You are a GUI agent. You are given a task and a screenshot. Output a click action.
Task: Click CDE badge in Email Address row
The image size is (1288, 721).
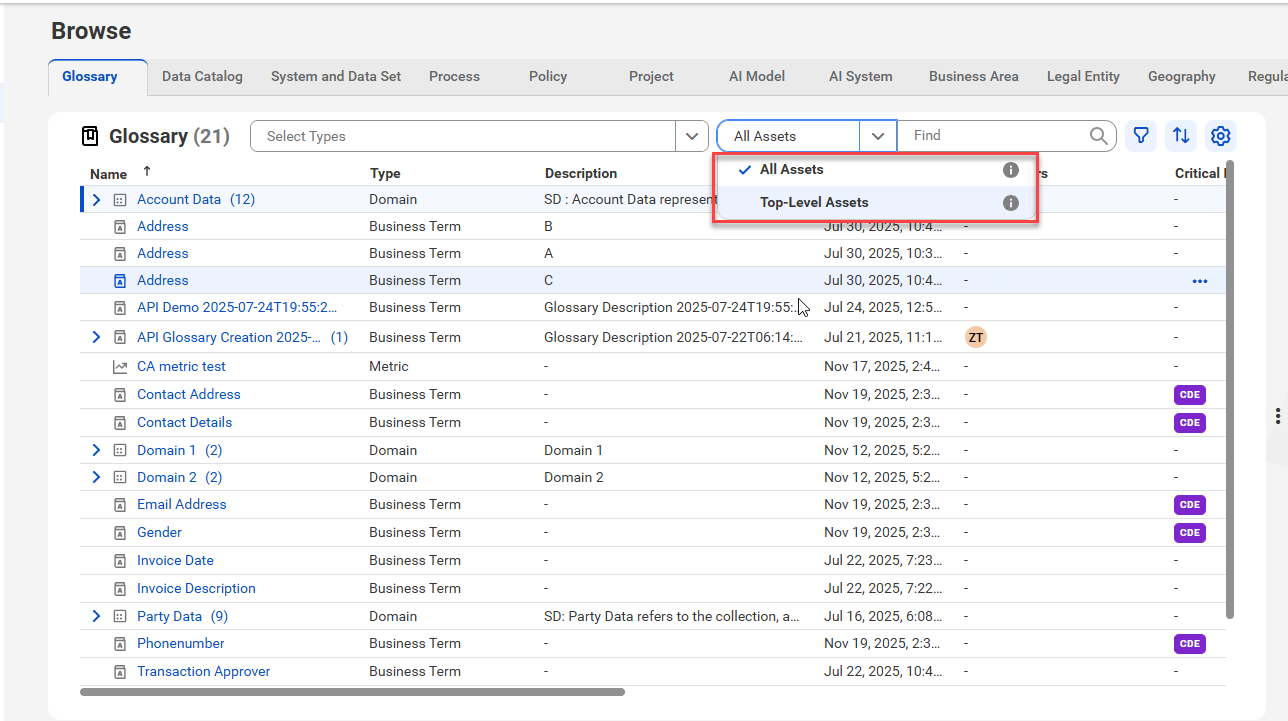click(x=1190, y=505)
